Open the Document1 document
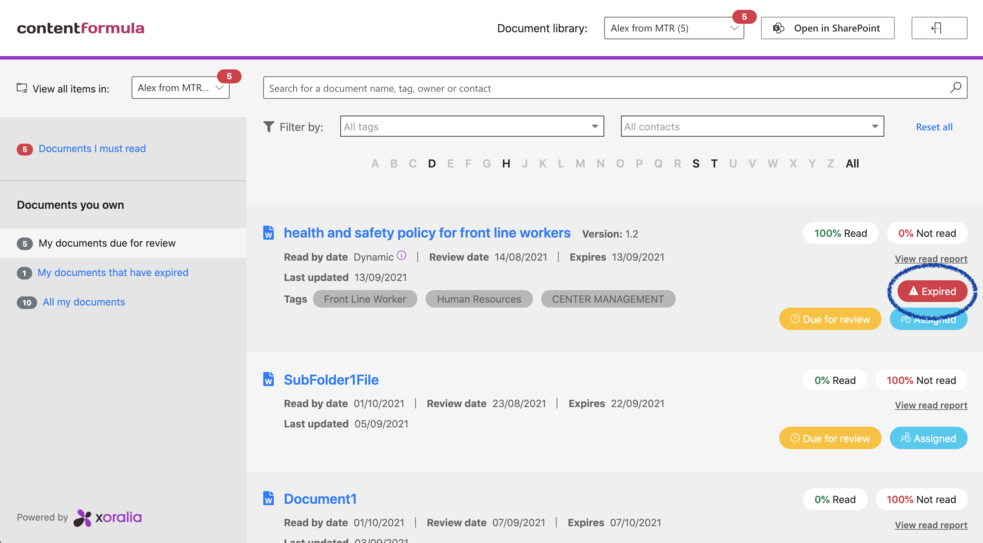The width and height of the screenshot is (983, 543). (x=320, y=499)
